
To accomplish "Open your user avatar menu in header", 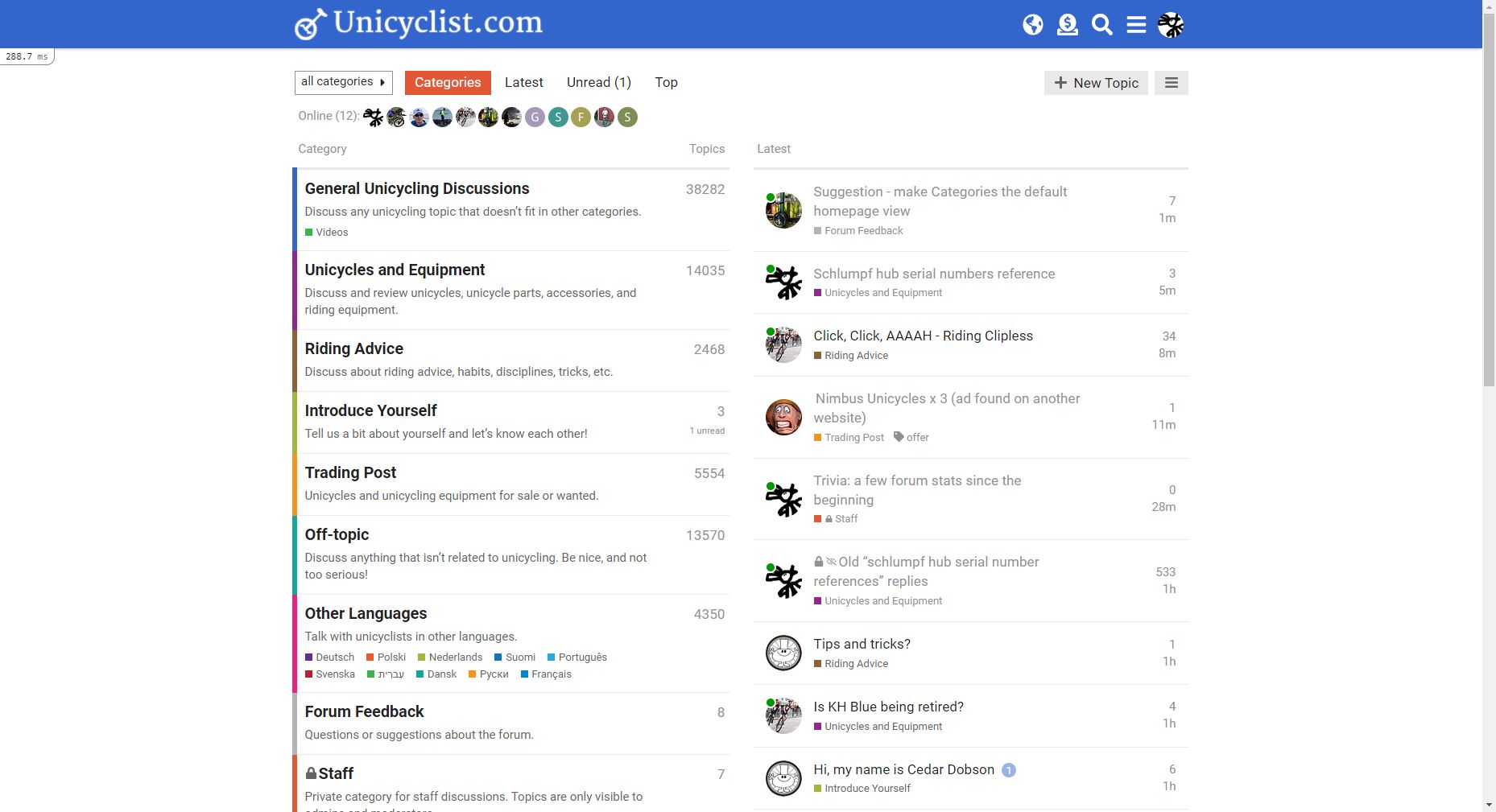I will click(1171, 25).
